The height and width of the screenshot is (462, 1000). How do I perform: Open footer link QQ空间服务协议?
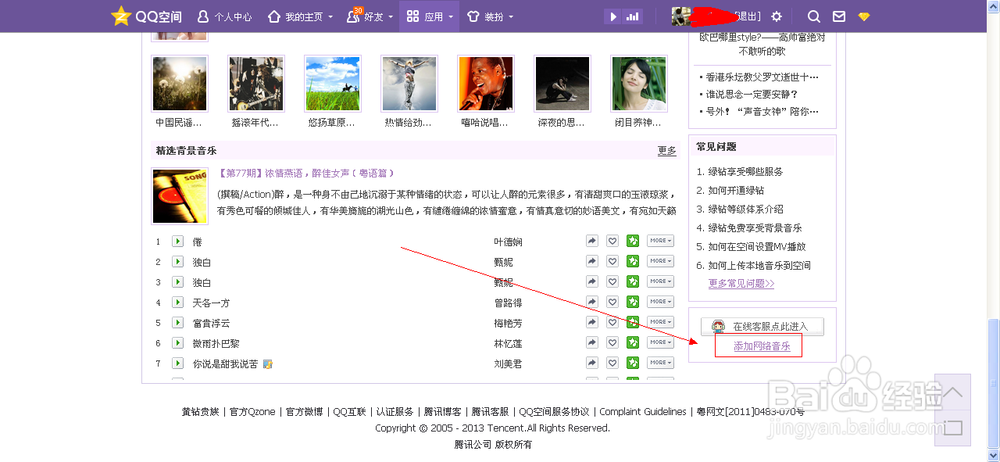[554, 412]
